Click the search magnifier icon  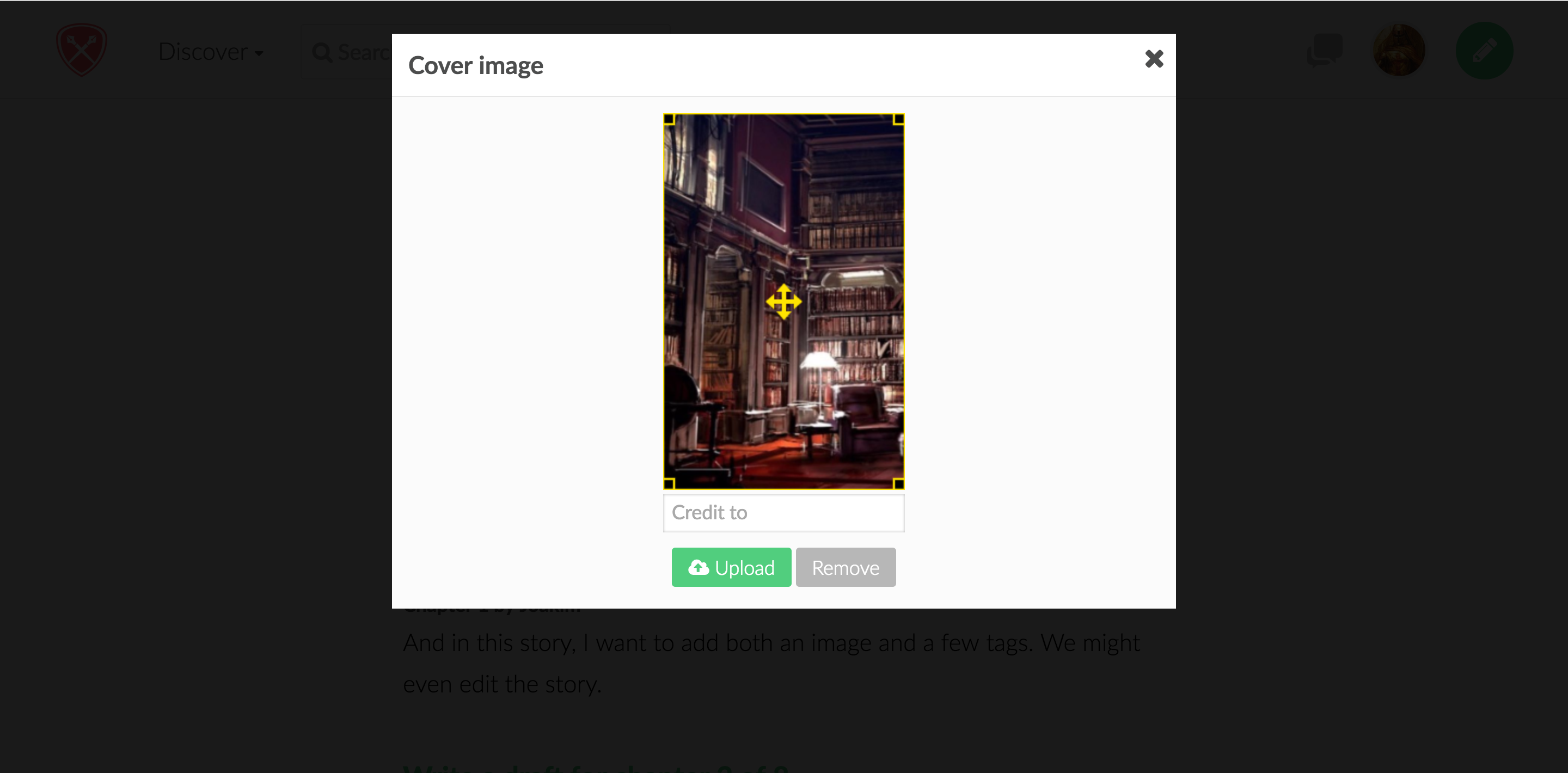tap(322, 52)
